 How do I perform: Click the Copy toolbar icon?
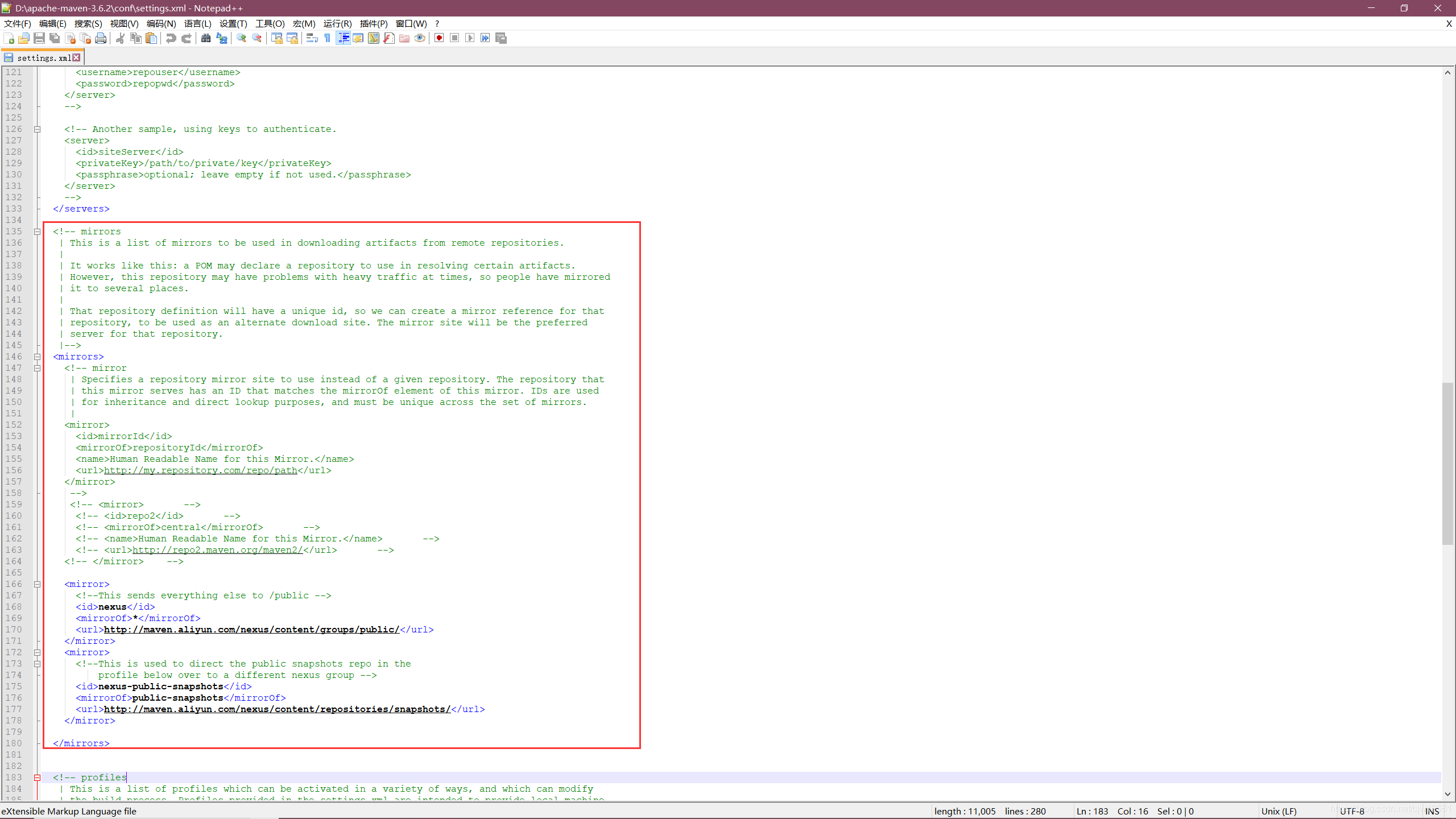(x=135, y=38)
